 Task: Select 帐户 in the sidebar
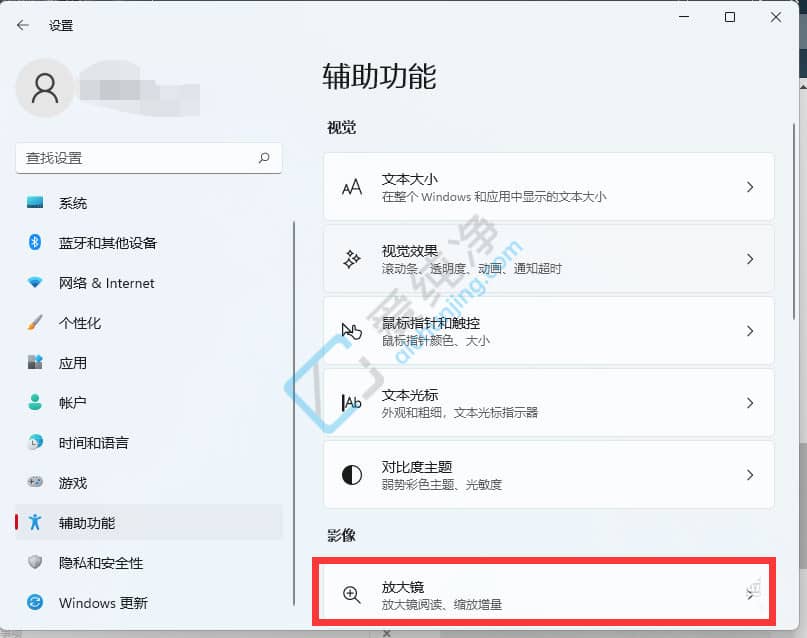149,402
